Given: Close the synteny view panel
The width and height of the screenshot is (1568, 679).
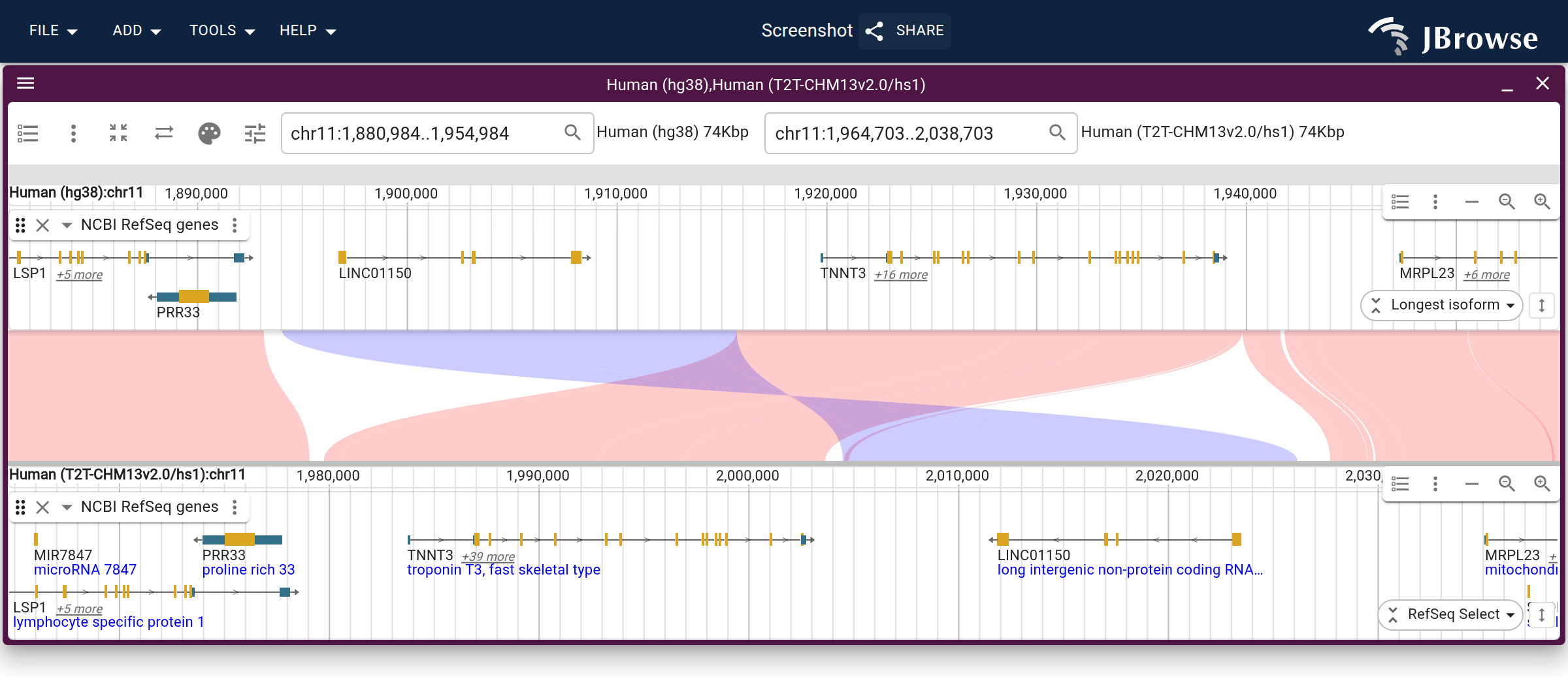Looking at the screenshot, I should [x=1543, y=83].
